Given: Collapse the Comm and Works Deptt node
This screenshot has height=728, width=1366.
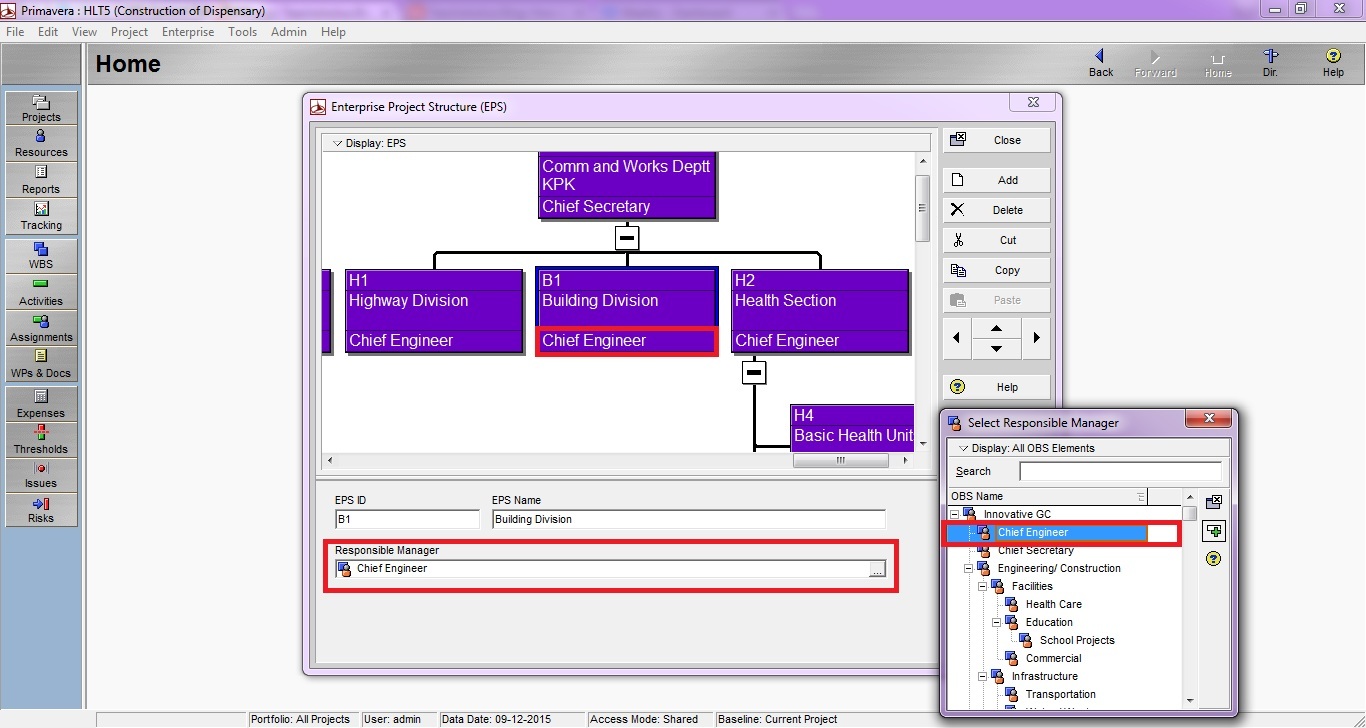Looking at the screenshot, I should point(627,237).
